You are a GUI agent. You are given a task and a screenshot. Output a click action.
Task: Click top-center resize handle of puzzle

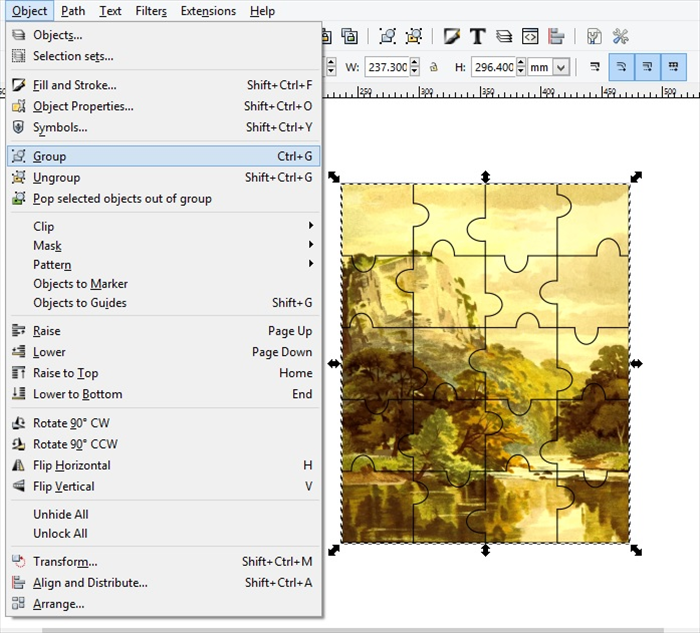point(485,177)
